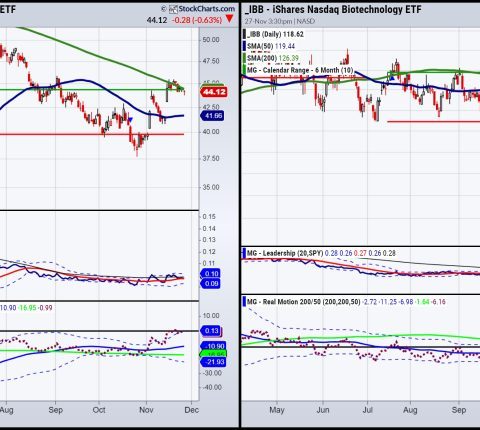This screenshot has width=480, height=430.
Task: Click the -16.95 green value in left momentum panel
Action: [x=27, y=308]
